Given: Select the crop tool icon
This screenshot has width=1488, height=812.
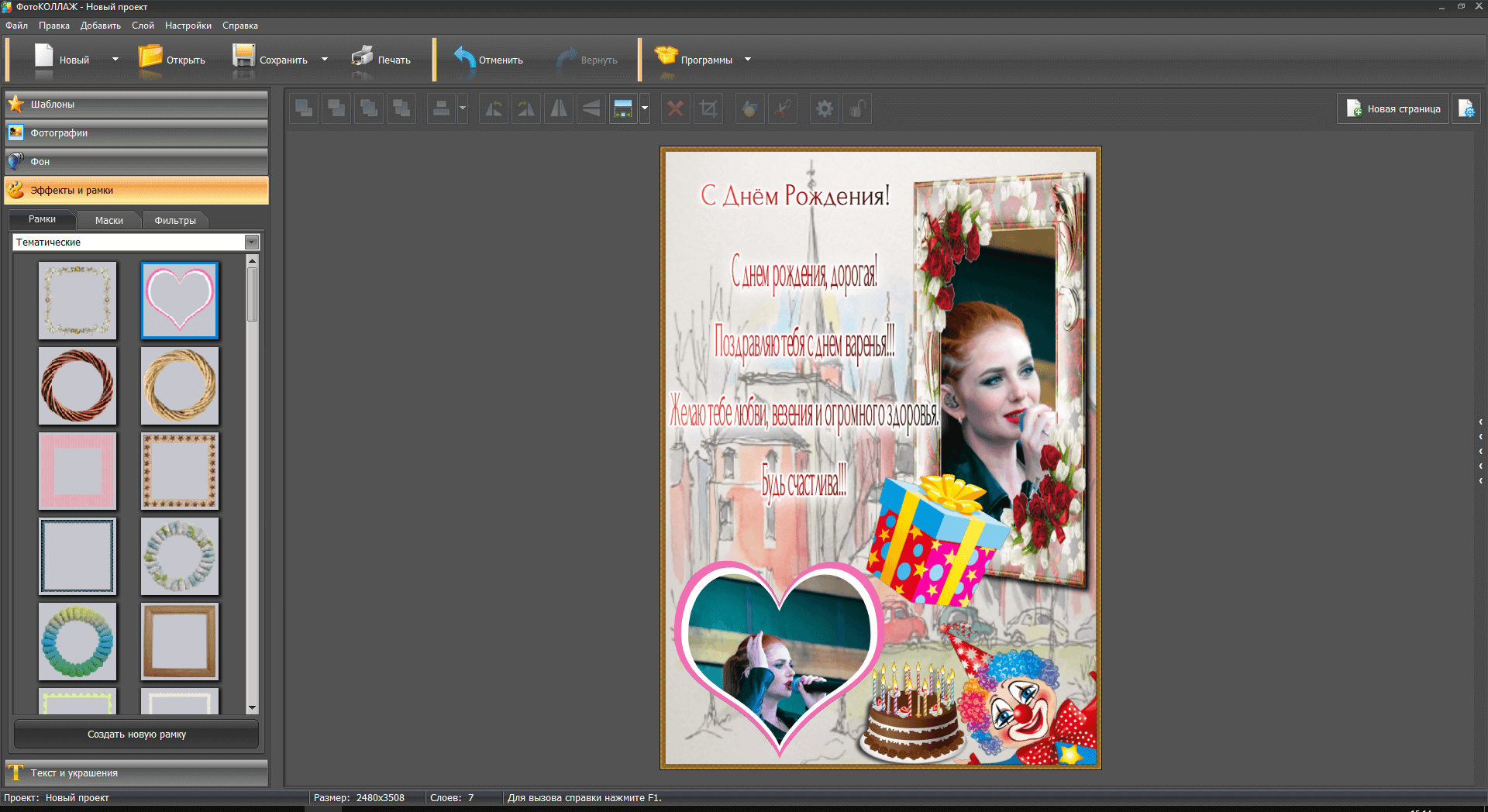Looking at the screenshot, I should pyautogui.click(x=708, y=108).
